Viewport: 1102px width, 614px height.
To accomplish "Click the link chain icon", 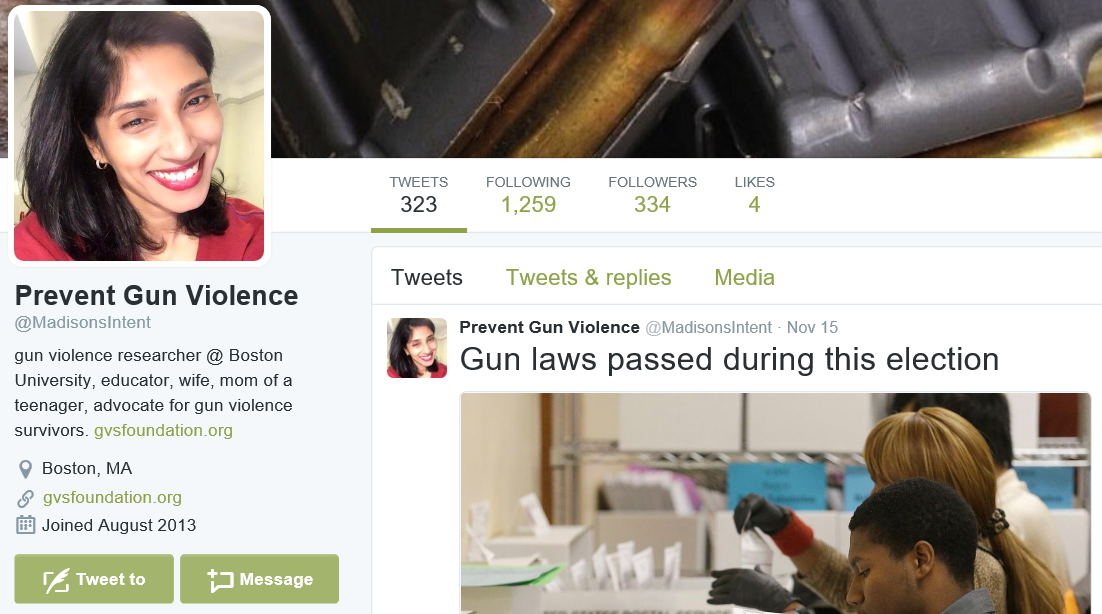I will click(25, 498).
